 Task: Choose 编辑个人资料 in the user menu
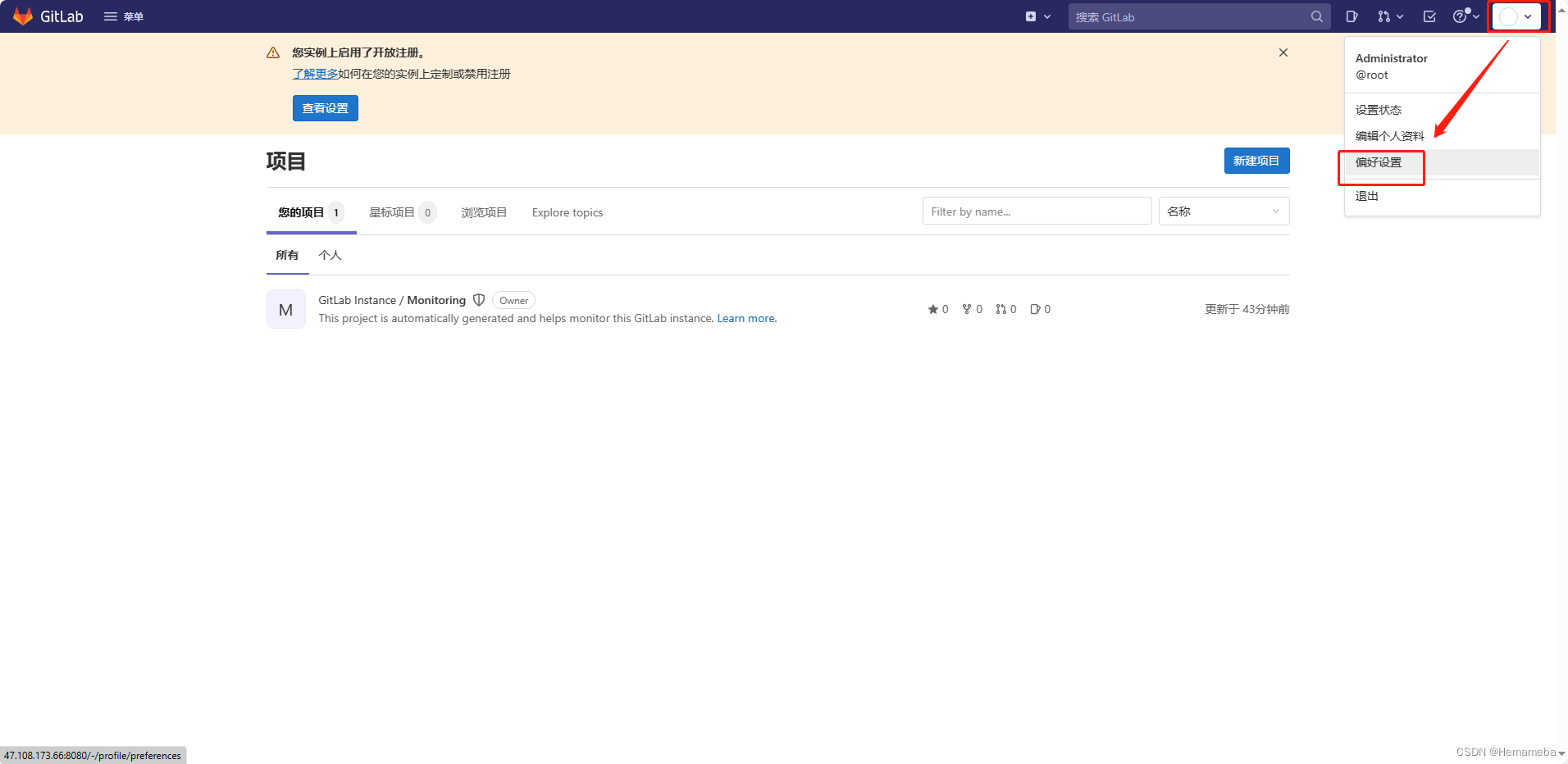tap(1389, 136)
